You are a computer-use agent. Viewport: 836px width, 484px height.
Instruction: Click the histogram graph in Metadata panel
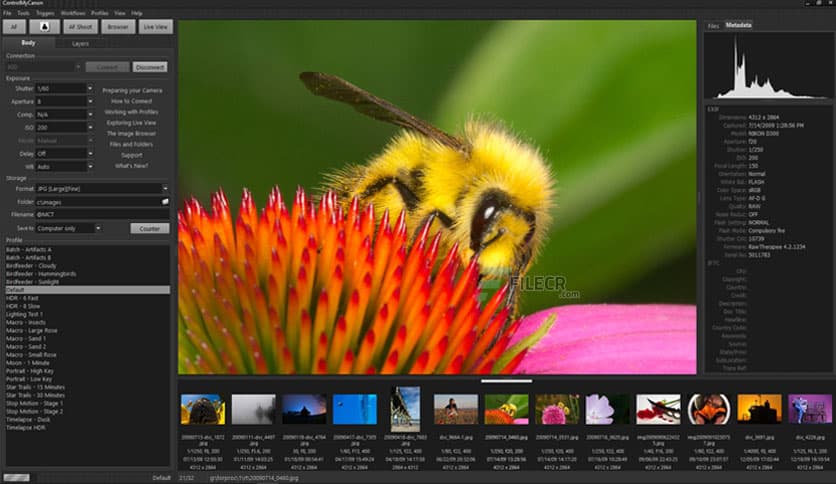768,66
